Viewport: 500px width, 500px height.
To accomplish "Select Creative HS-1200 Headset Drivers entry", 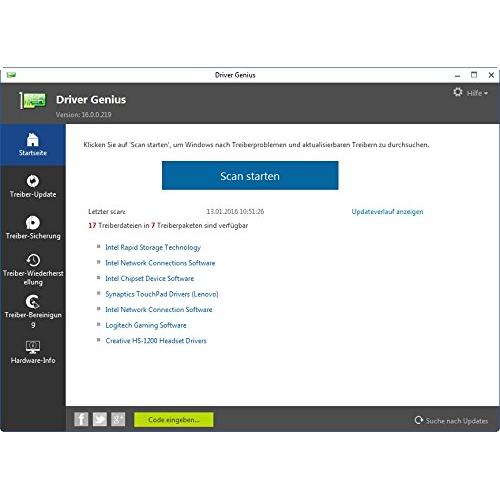I will click(x=156, y=341).
